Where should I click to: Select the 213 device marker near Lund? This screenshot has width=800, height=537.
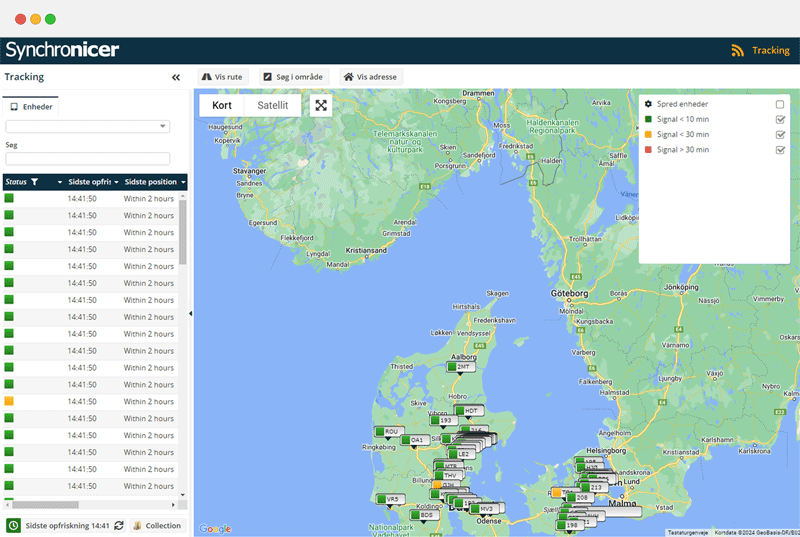pos(593,487)
